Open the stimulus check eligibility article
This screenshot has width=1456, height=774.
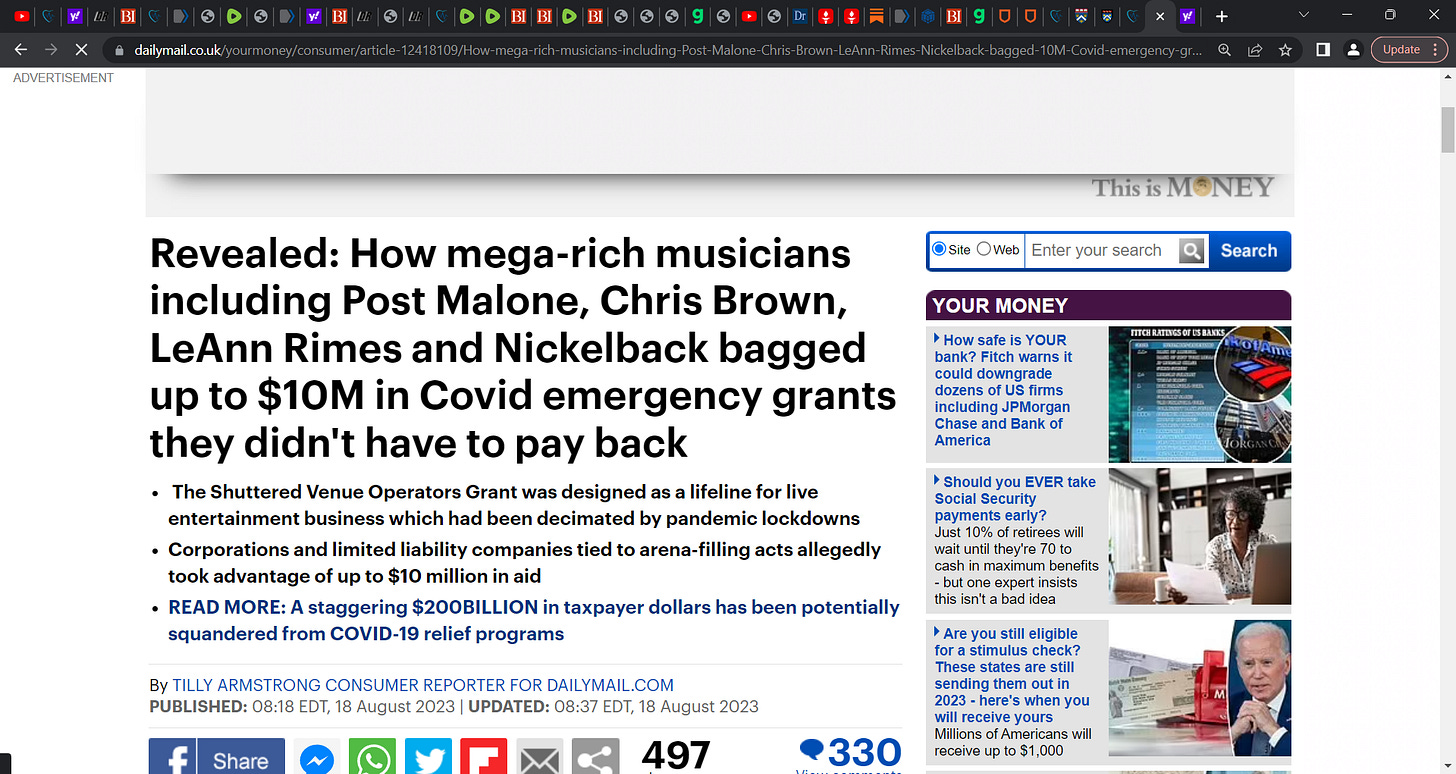tap(1013, 675)
